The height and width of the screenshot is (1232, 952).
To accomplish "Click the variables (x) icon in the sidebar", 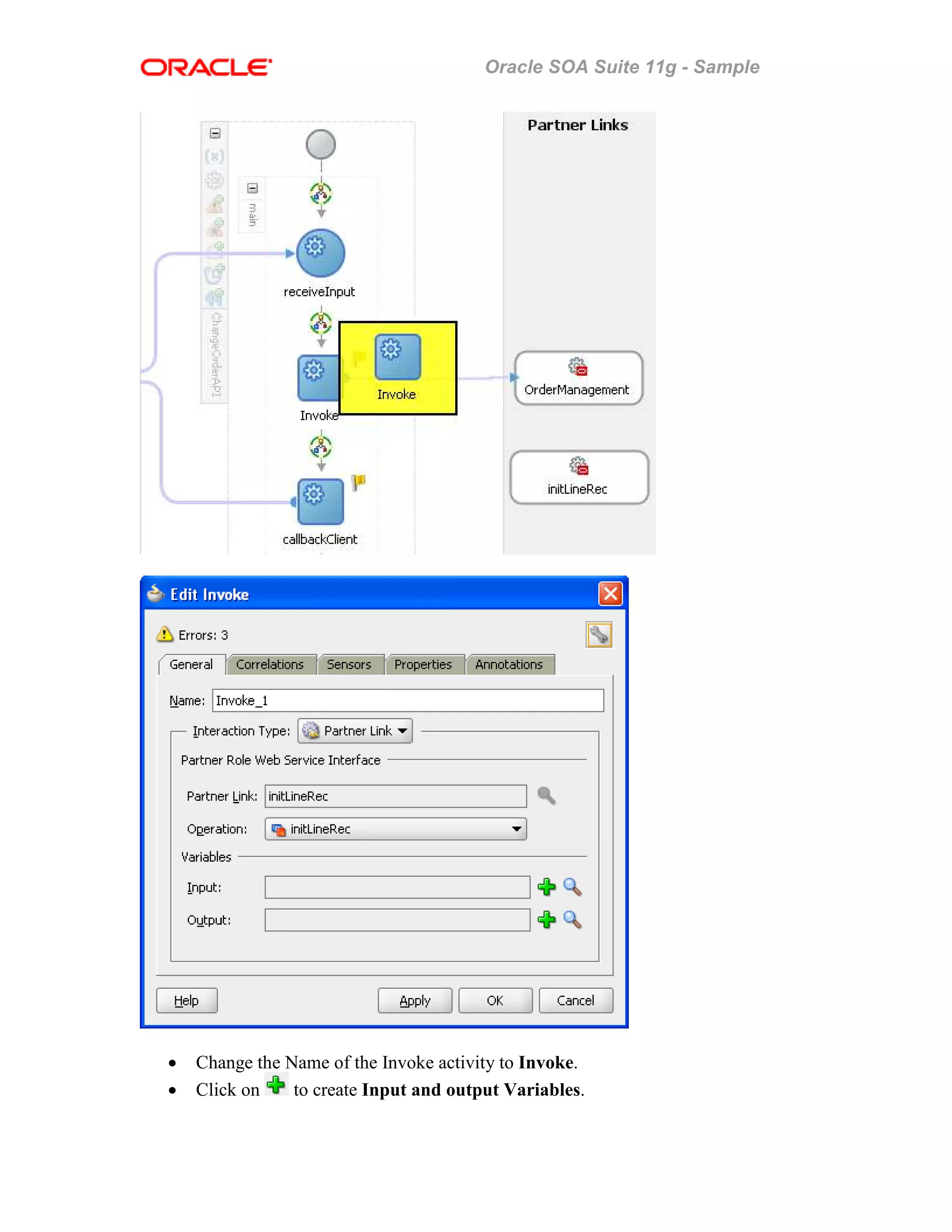I will pyautogui.click(x=214, y=156).
